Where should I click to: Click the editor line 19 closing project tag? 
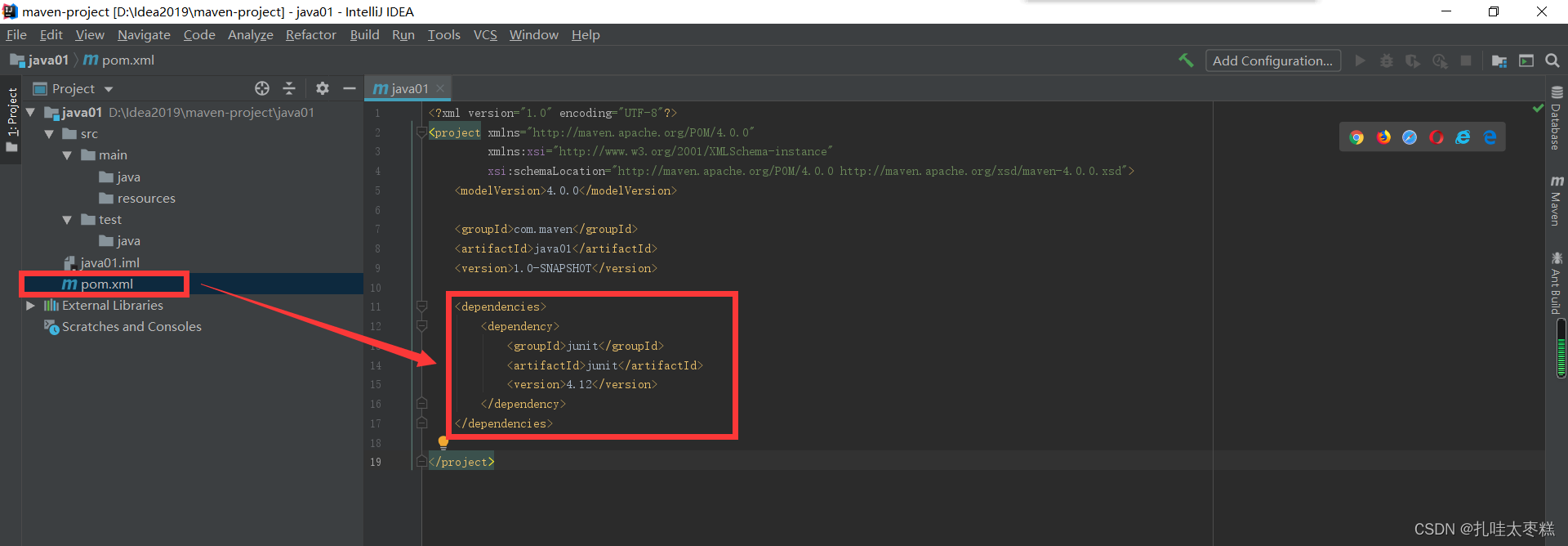pyautogui.click(x=462, y=462)
